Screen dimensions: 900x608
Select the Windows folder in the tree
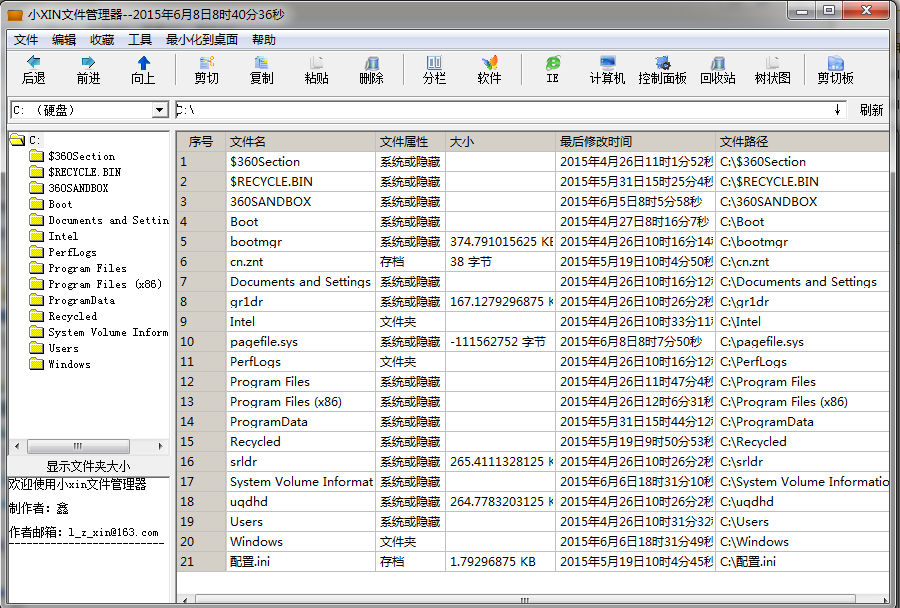(x=69, y=364)
